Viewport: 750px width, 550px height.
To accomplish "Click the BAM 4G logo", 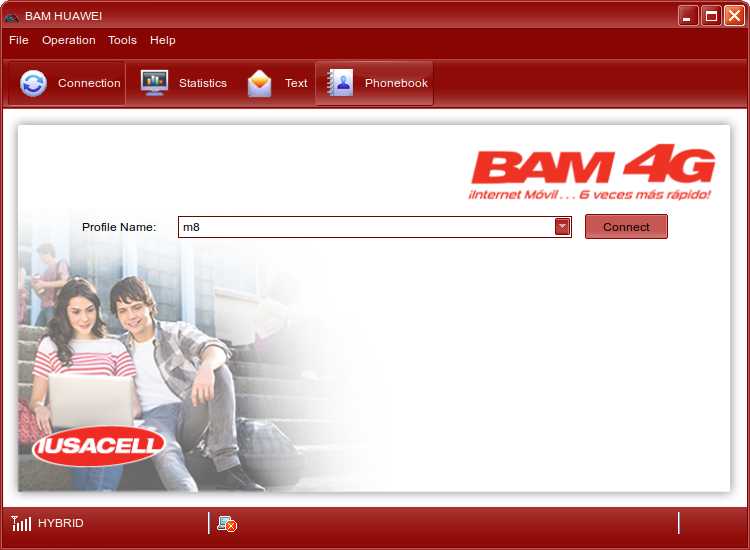I will coord(592,172).
